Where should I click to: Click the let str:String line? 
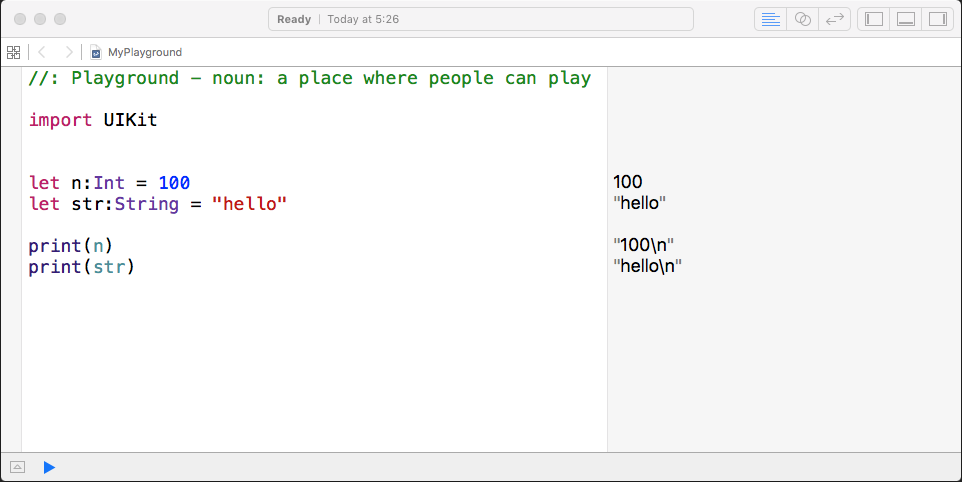click(x=158, y=204)
